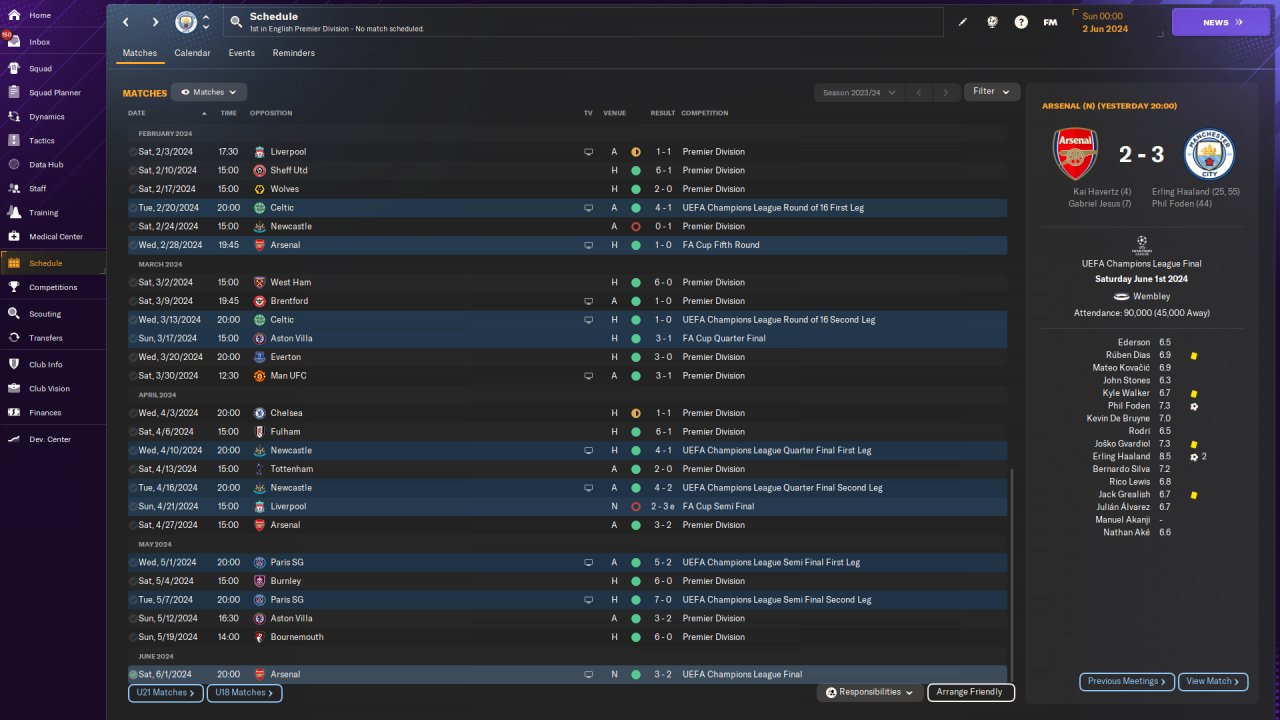The height and width of the screenshot is (720, 1280).
Task: Open the Finances section
Action: pos(52,413)
